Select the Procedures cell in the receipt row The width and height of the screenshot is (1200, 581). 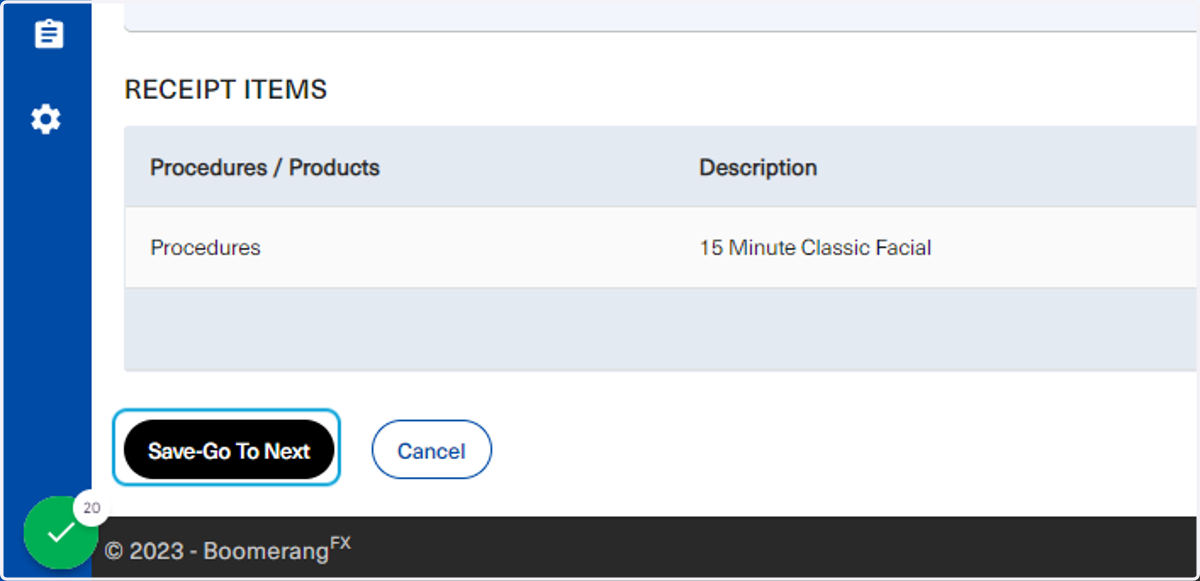[x=205, y=248]
